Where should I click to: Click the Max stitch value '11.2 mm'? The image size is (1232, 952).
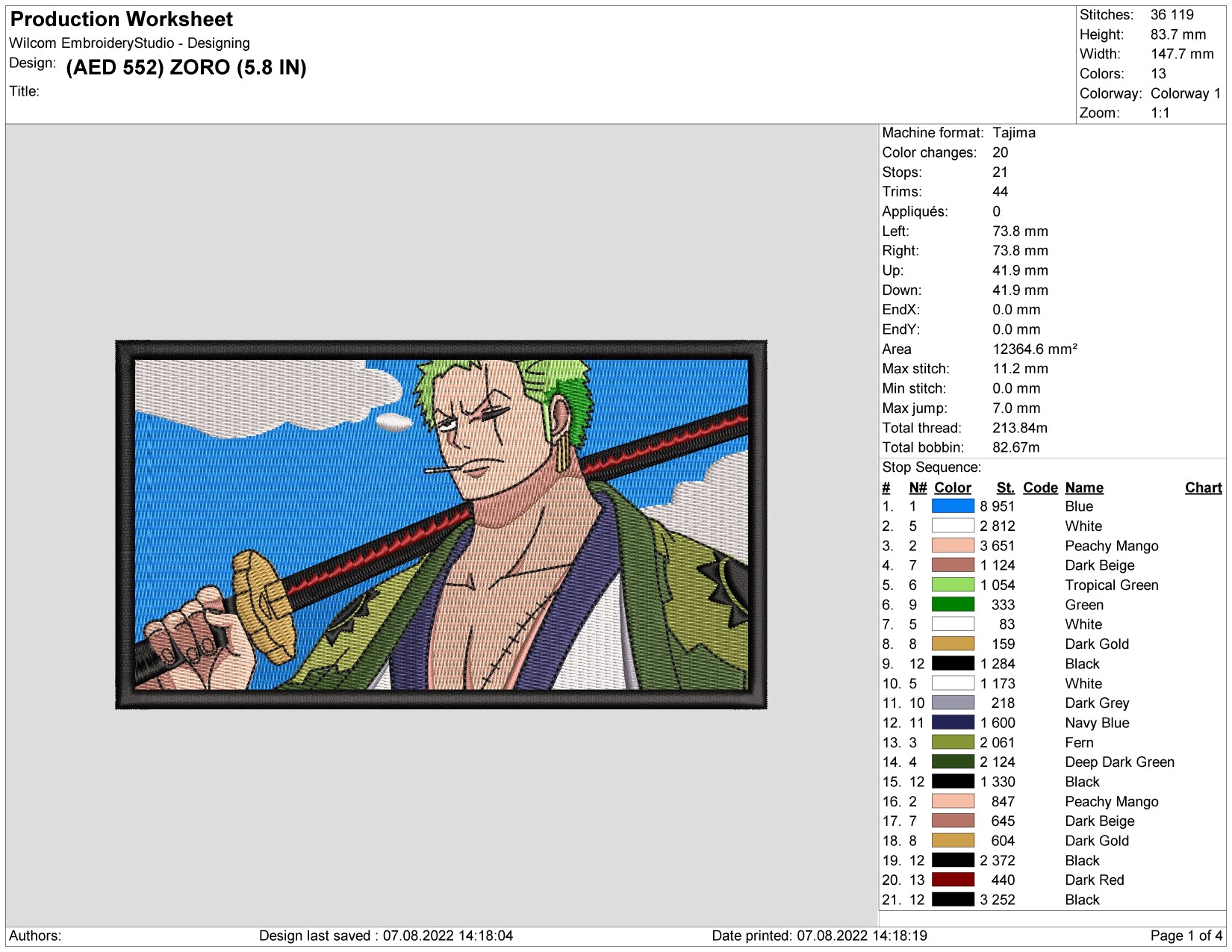coord(1020,369)
